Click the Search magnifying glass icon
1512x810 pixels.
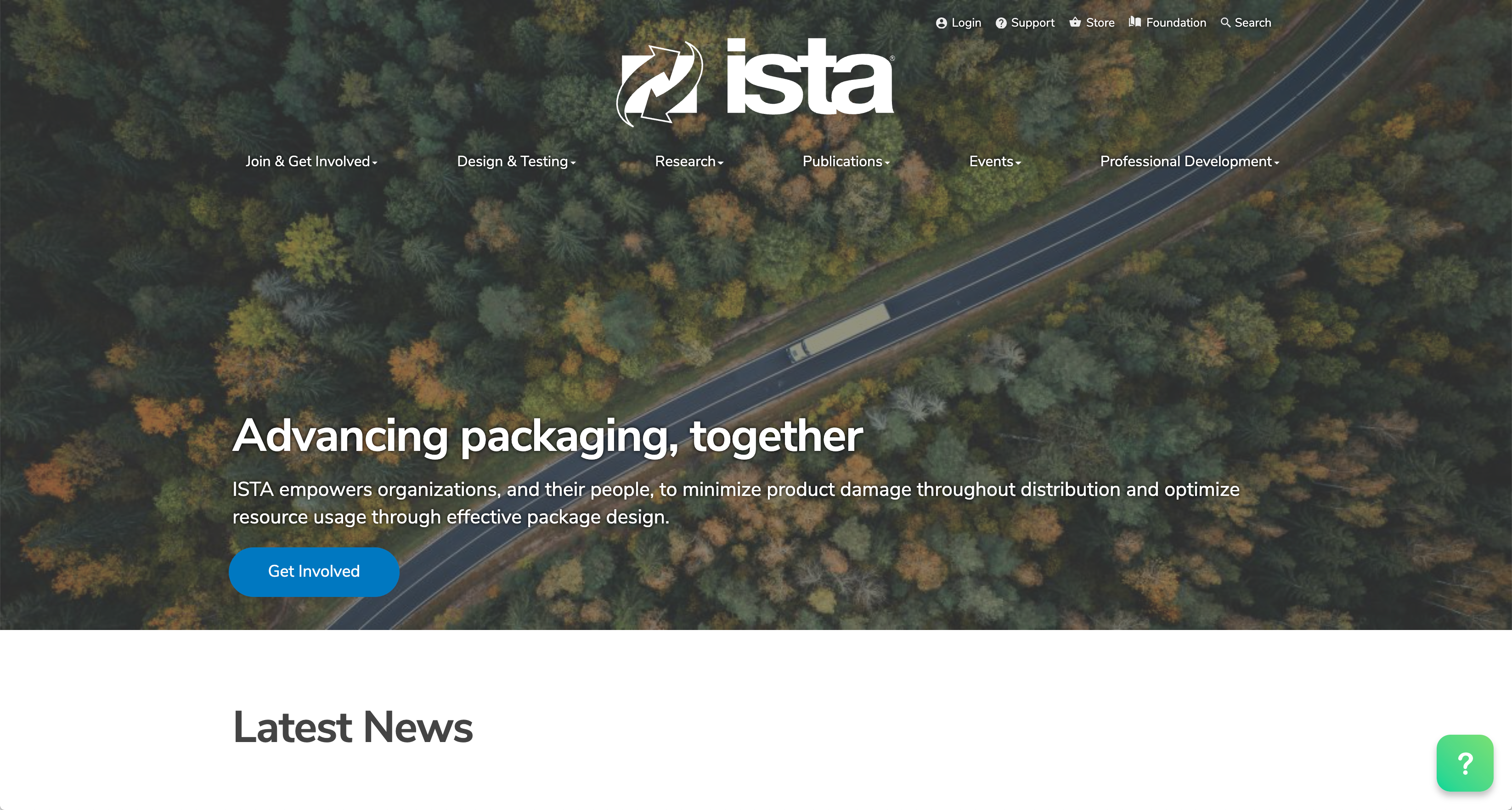[x=1225, y=22]
